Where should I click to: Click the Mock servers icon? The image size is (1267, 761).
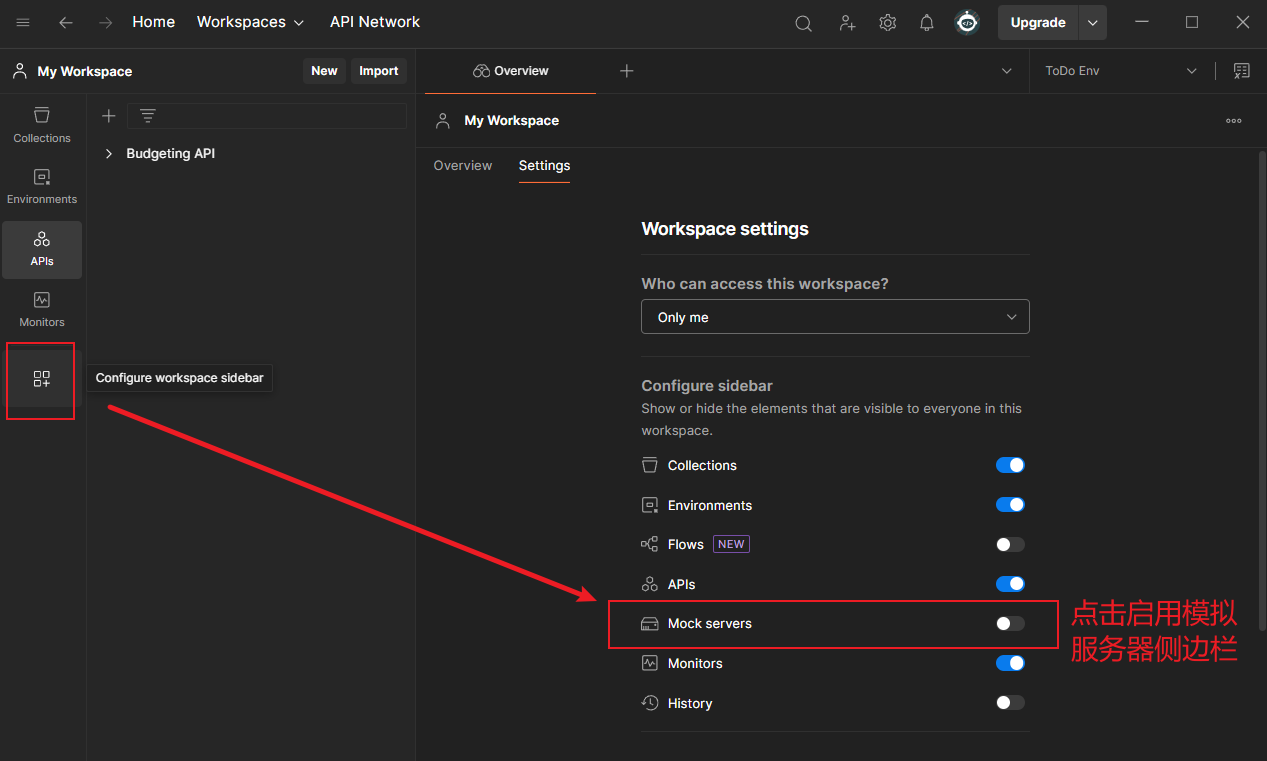click(x=650, y=624)
